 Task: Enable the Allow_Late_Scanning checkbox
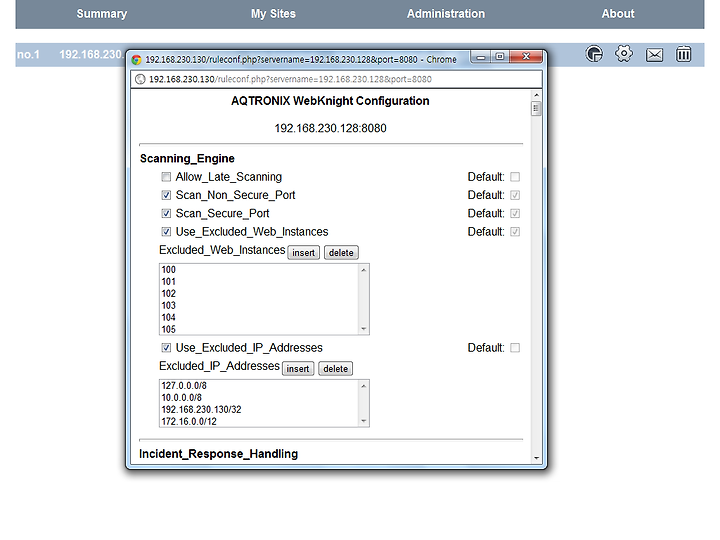[x=166, y=177]
